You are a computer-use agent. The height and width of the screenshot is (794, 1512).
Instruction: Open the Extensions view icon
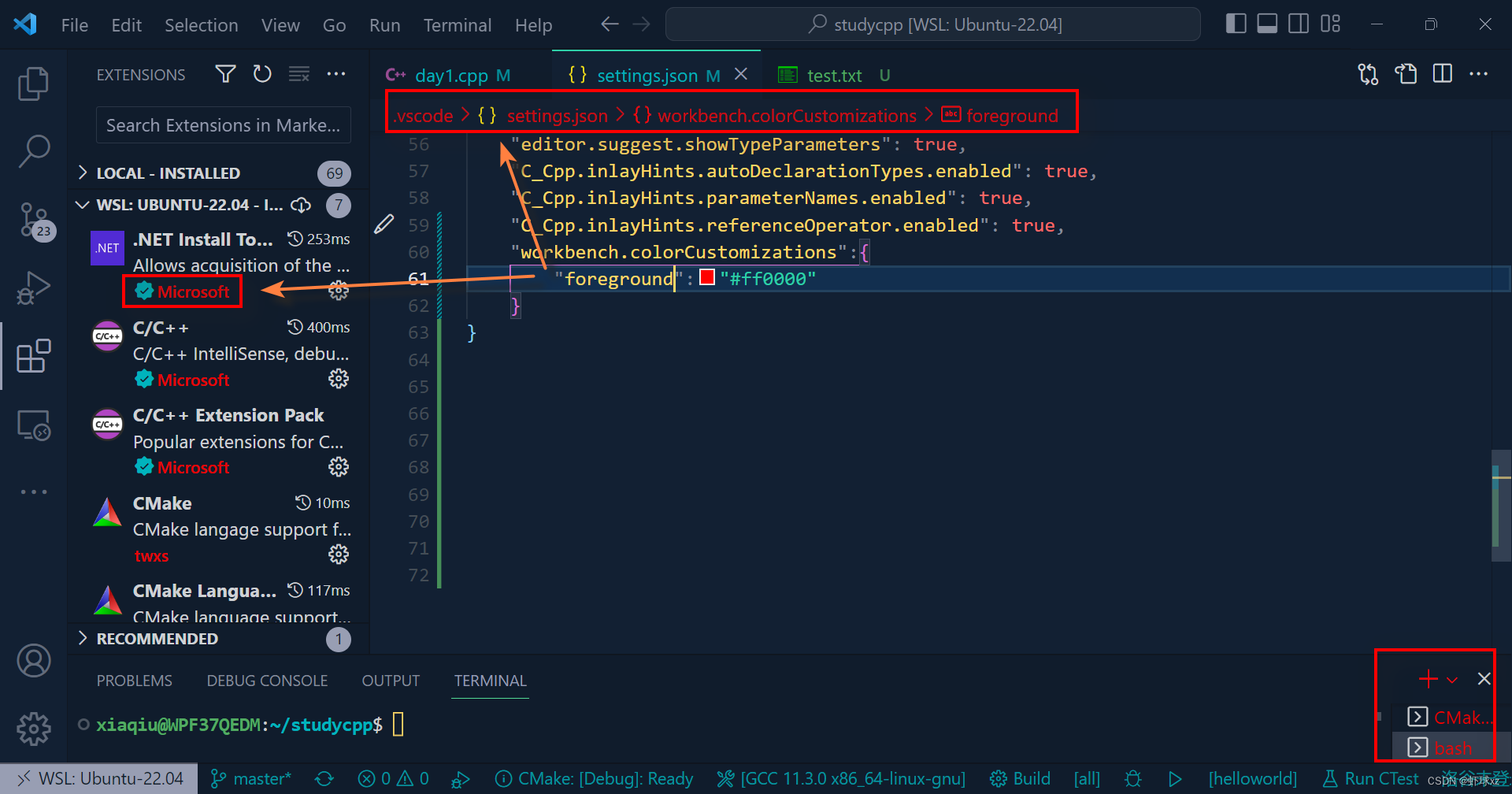33,356
